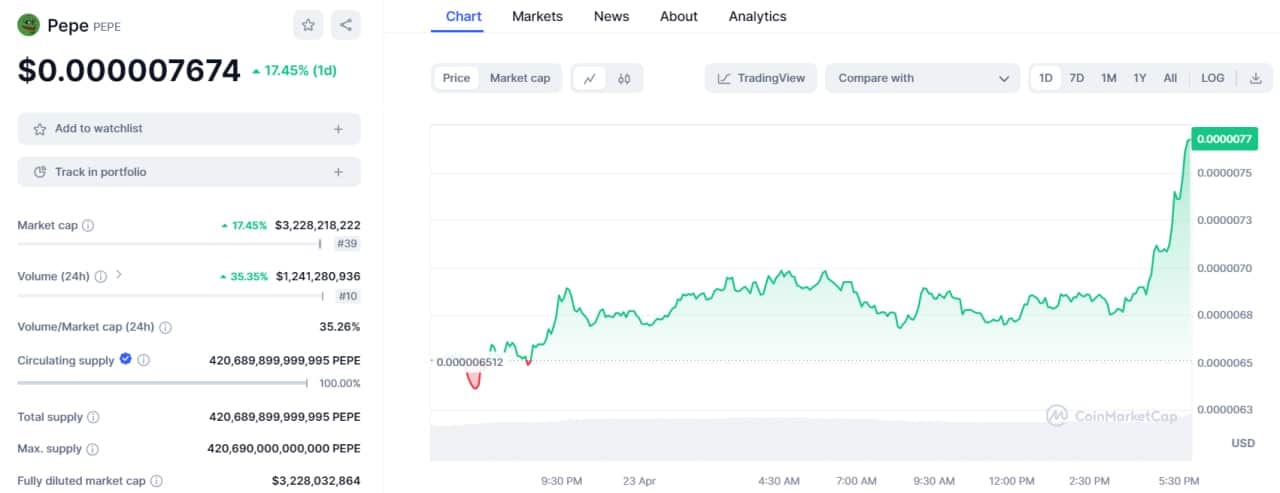Show the Price chart
This screenshot has width=1280, height=493.
click(456, 78)
